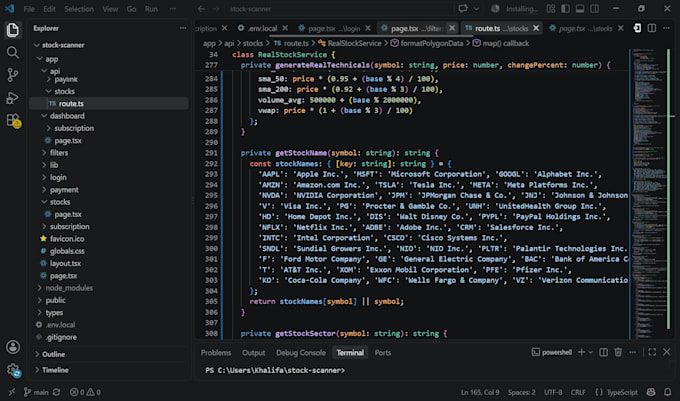Screen dimensions: 680x401
Task: Open the terminal launch profile dropdown
Action: click(590, 352)
